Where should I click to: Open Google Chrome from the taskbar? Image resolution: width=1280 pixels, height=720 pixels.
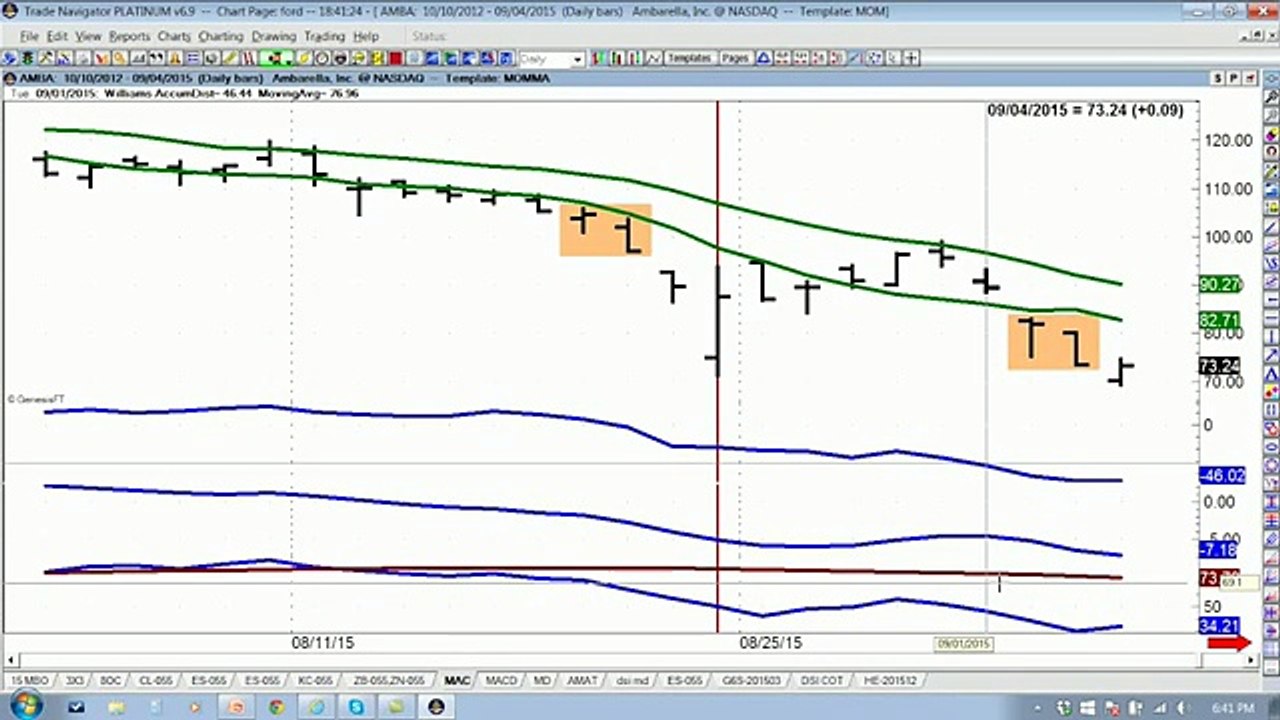point(276,707)
